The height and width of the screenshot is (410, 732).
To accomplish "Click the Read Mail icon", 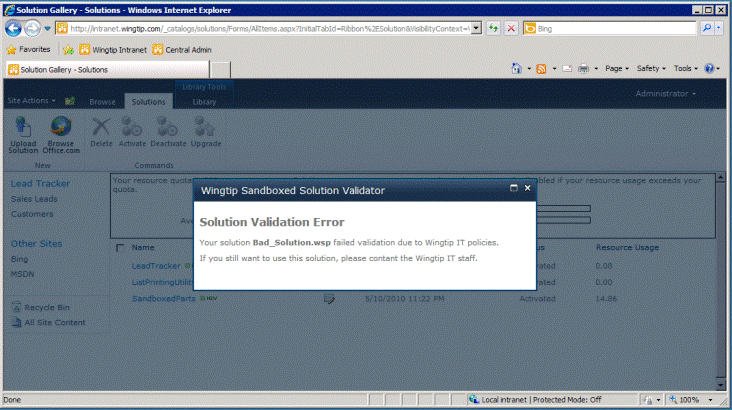I will point(567,69).
